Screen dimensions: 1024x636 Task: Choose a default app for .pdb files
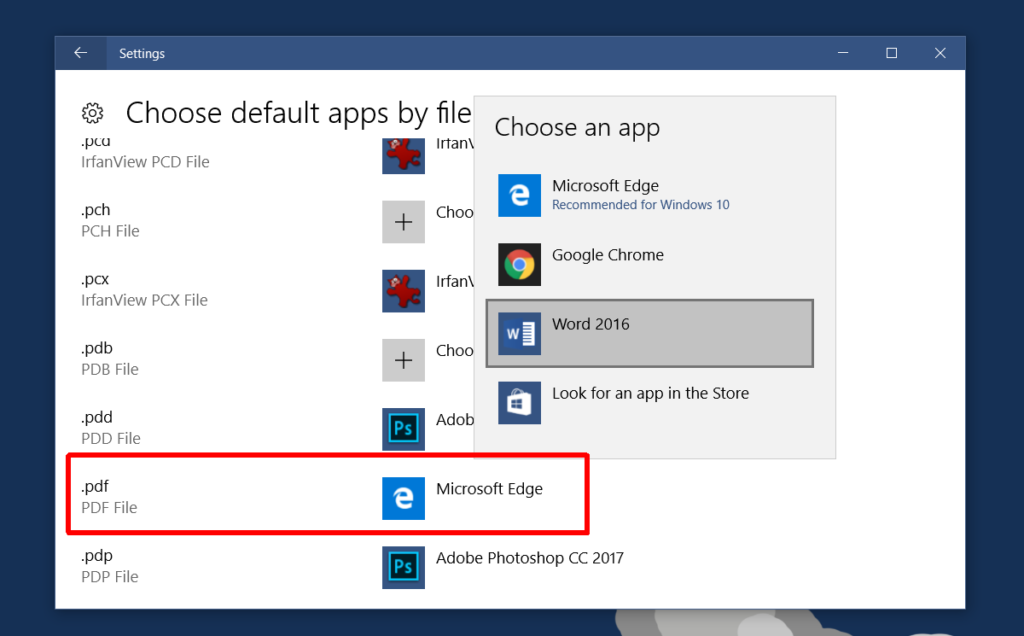coord(403,360)
